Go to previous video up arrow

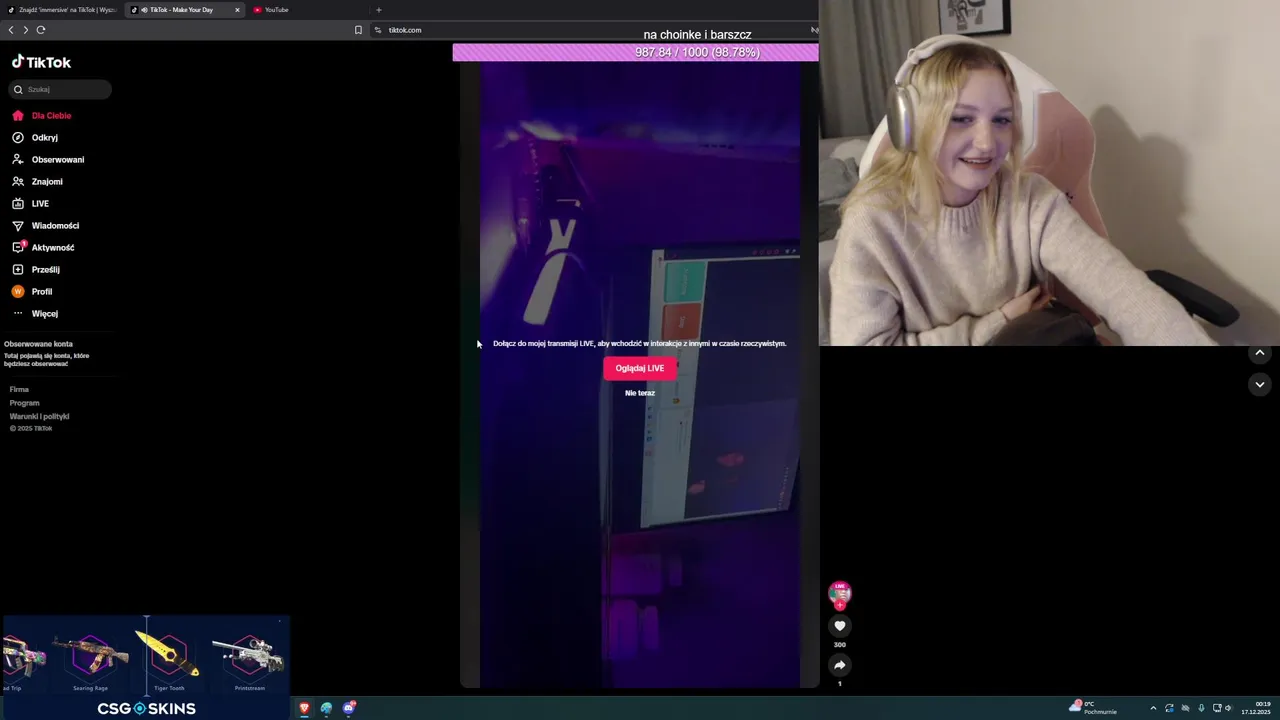(x=1260, y=353)
